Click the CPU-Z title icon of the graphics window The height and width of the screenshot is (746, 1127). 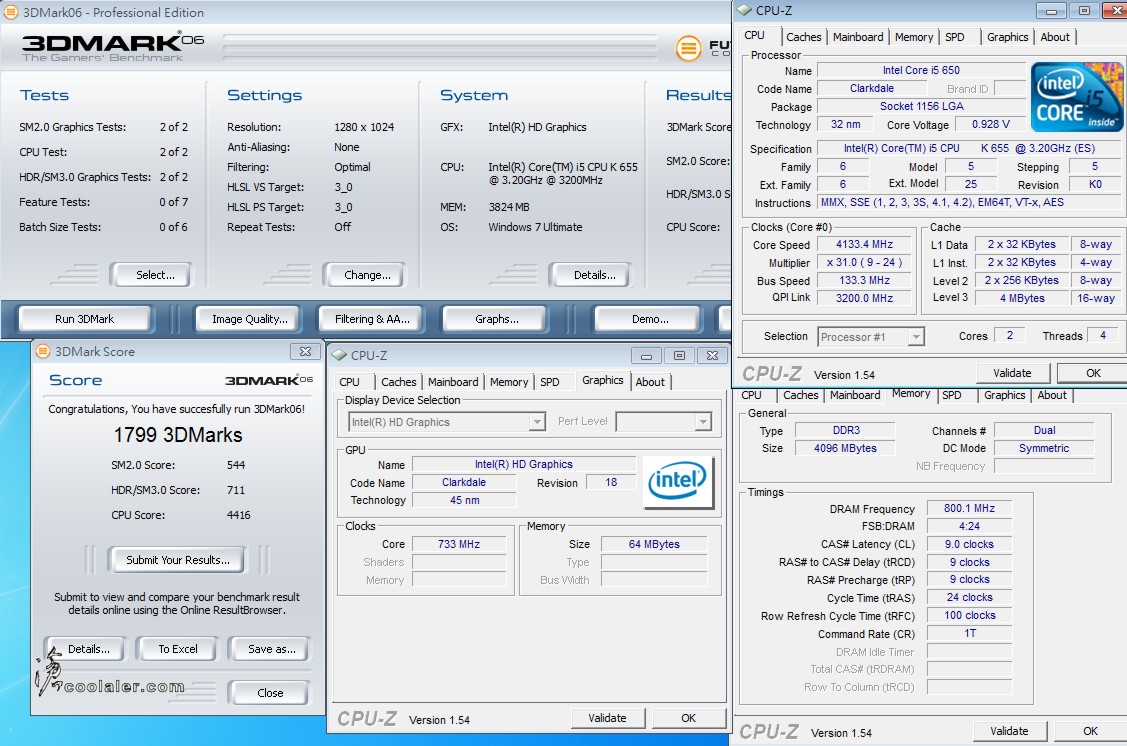(339, 356)
